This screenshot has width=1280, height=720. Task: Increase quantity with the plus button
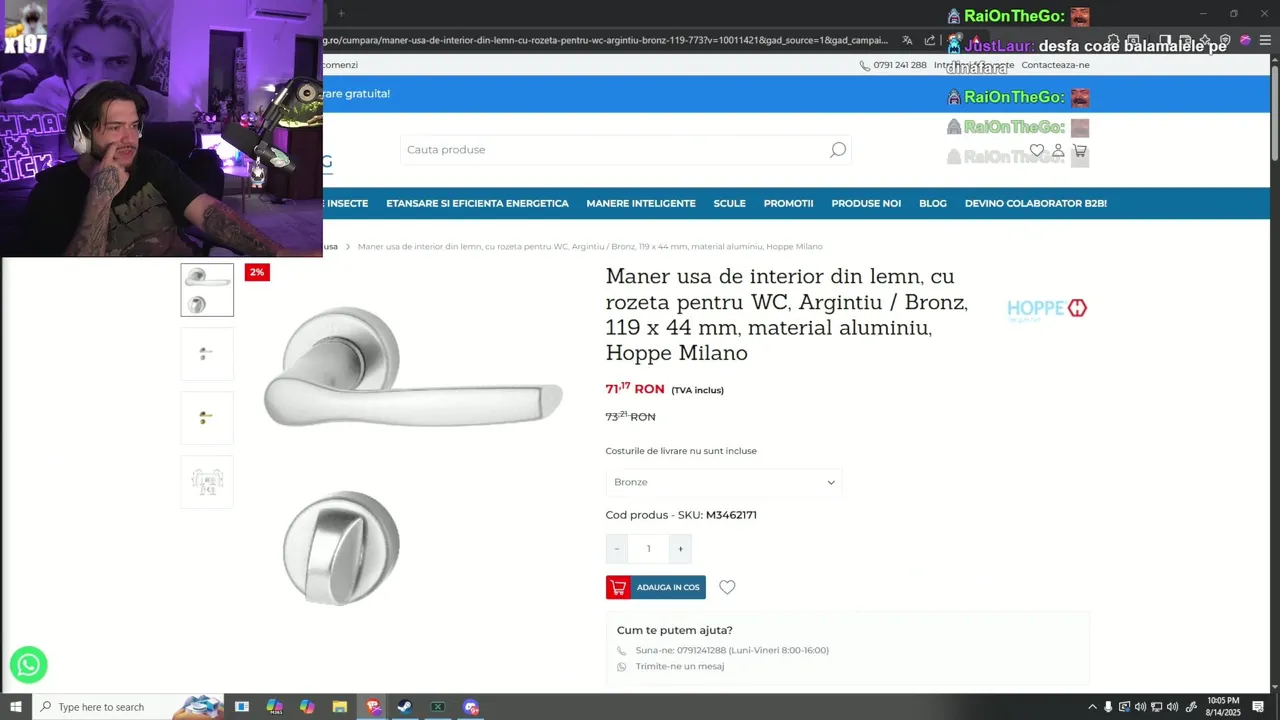tap(680, 548)
